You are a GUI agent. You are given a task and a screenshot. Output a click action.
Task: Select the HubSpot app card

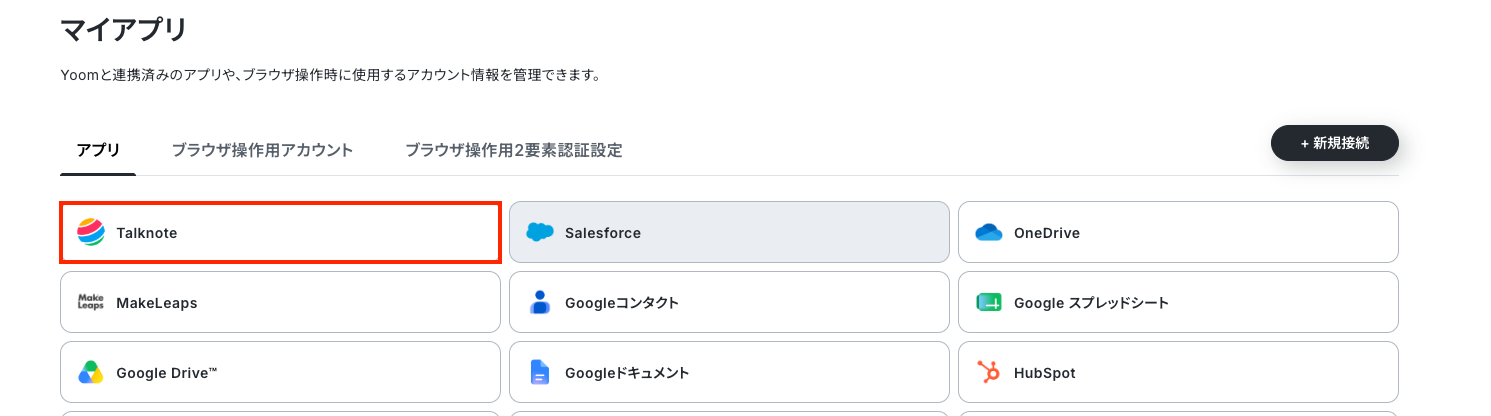(1178, 372)
